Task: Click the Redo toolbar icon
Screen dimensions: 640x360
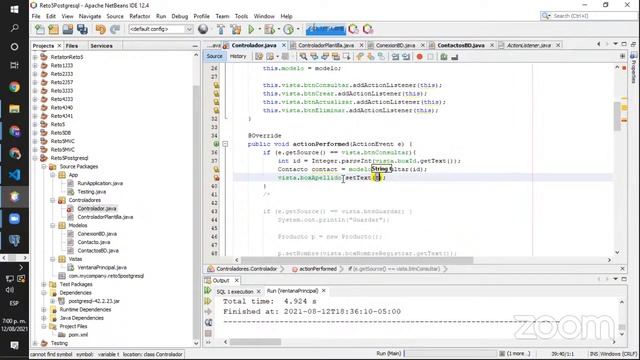Action: pyautogui.click(x=115, y=29)
